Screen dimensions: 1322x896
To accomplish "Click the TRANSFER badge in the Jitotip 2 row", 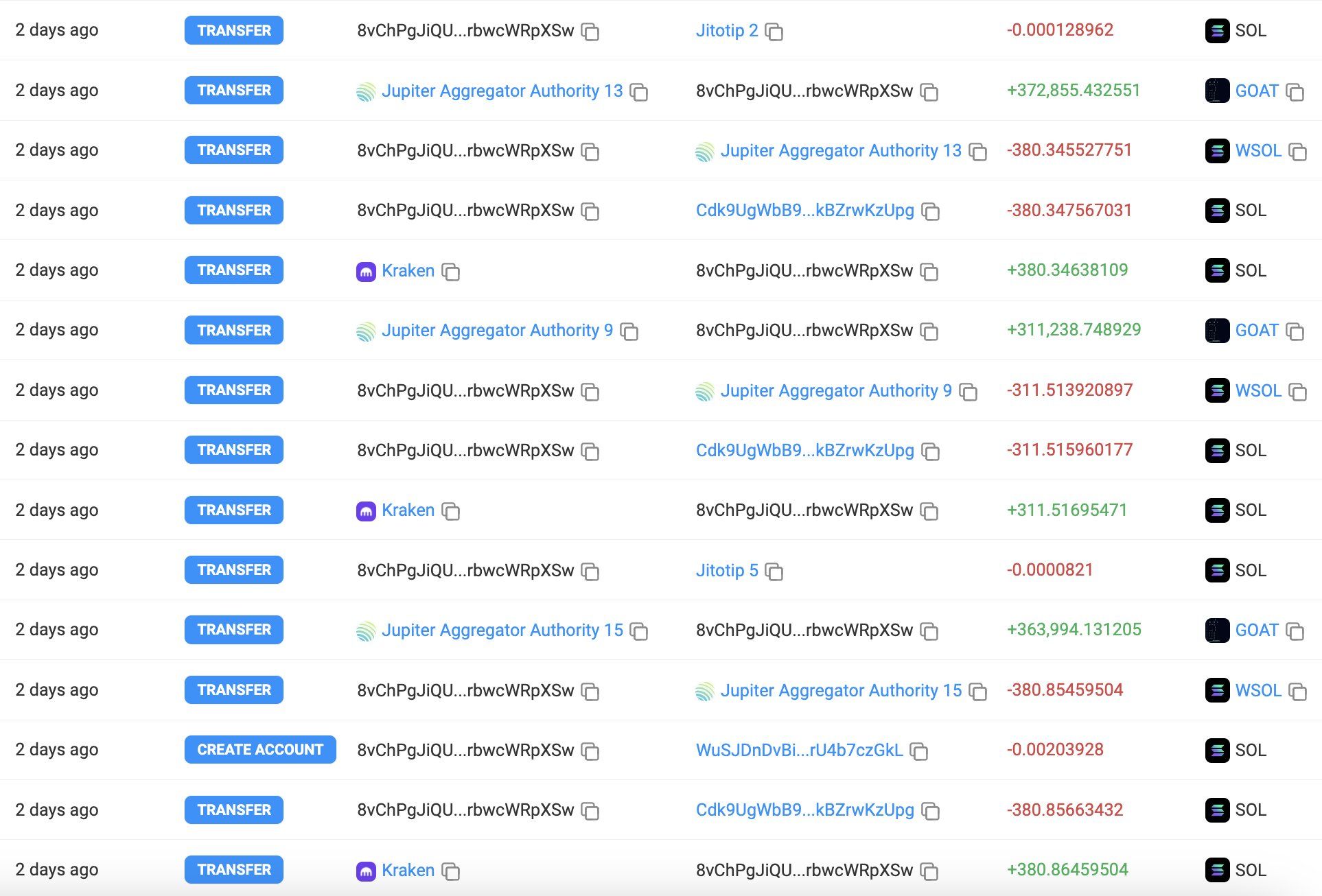I will tap(234, 30).
